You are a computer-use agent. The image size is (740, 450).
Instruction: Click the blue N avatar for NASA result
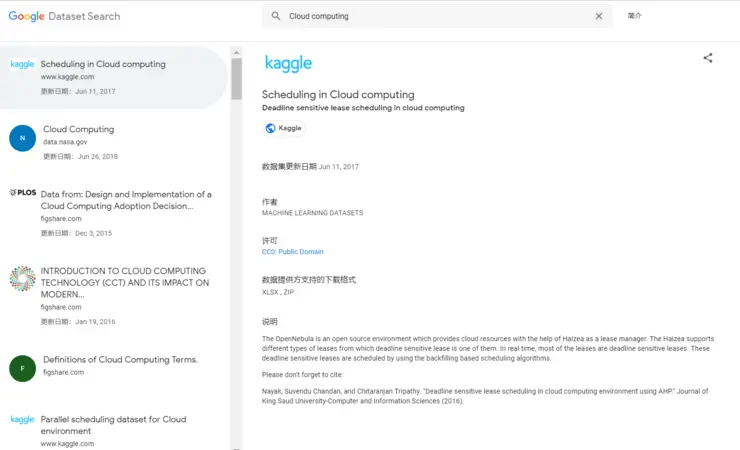[x=22, y=138]
